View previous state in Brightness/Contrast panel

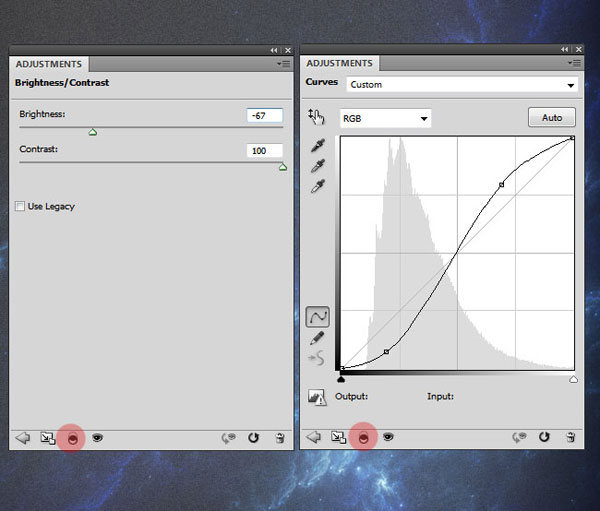coord(229,438)
